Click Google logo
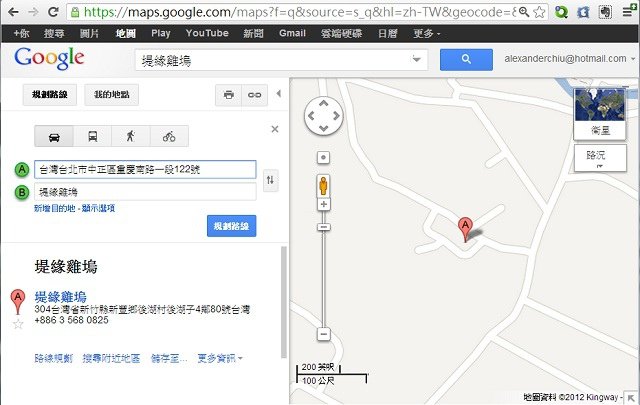The width and height of the screenshot is (640, 405). [x=49, y=58]
